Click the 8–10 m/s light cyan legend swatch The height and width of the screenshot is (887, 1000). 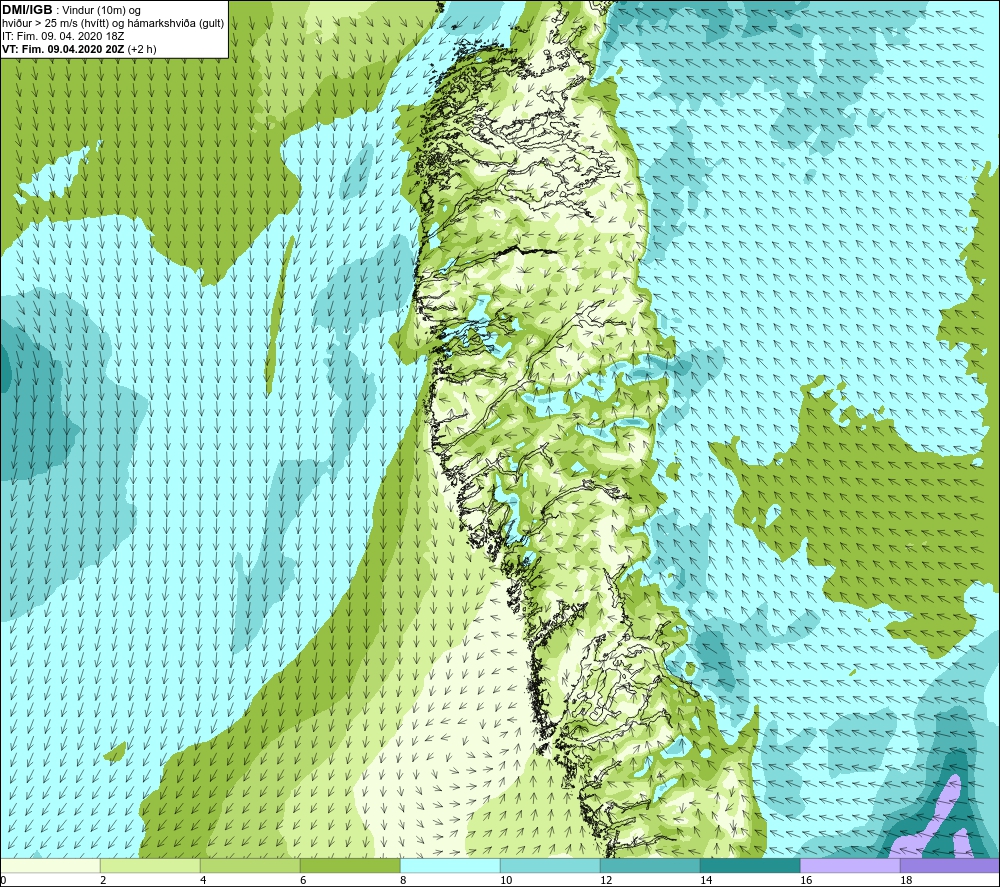pos(450,865)
